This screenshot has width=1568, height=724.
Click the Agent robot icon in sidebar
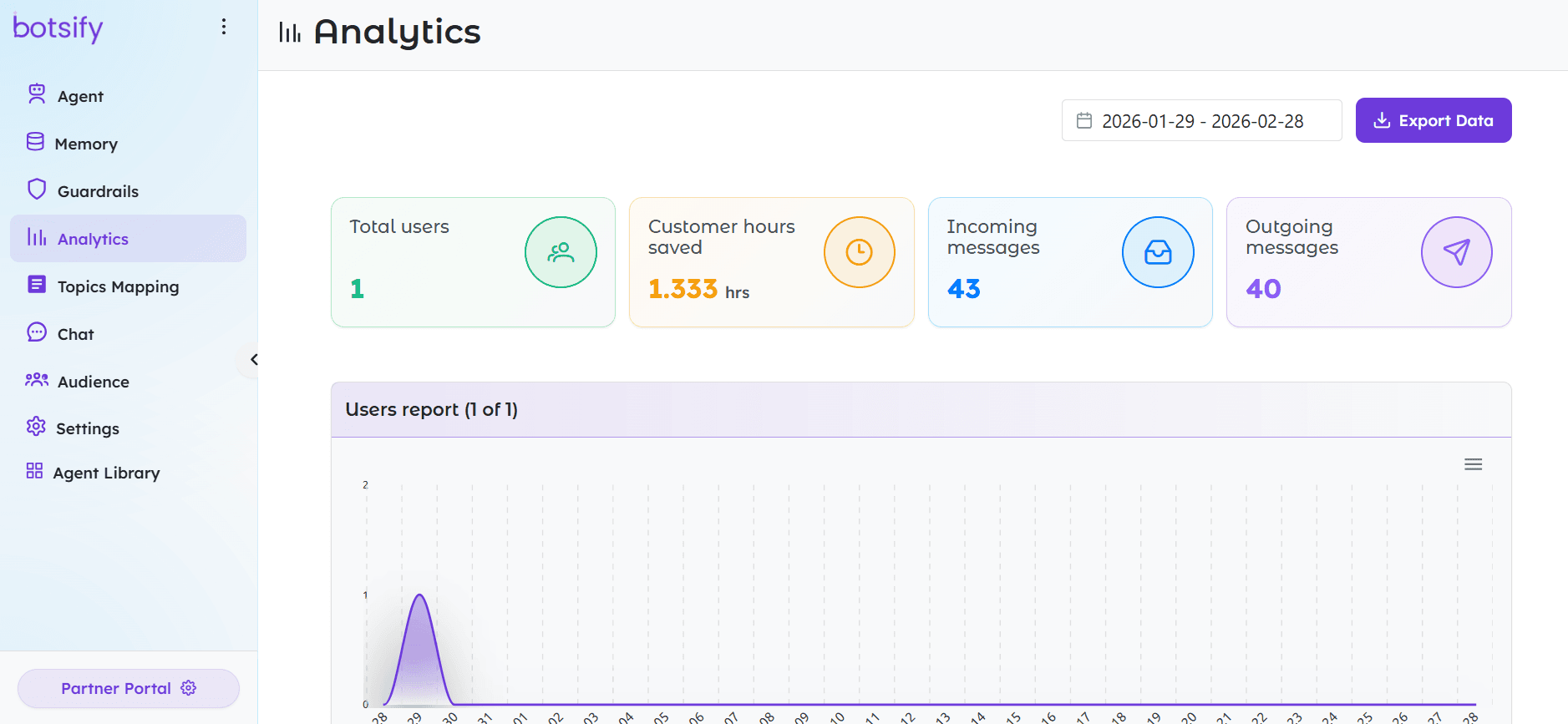click(37, 94)
